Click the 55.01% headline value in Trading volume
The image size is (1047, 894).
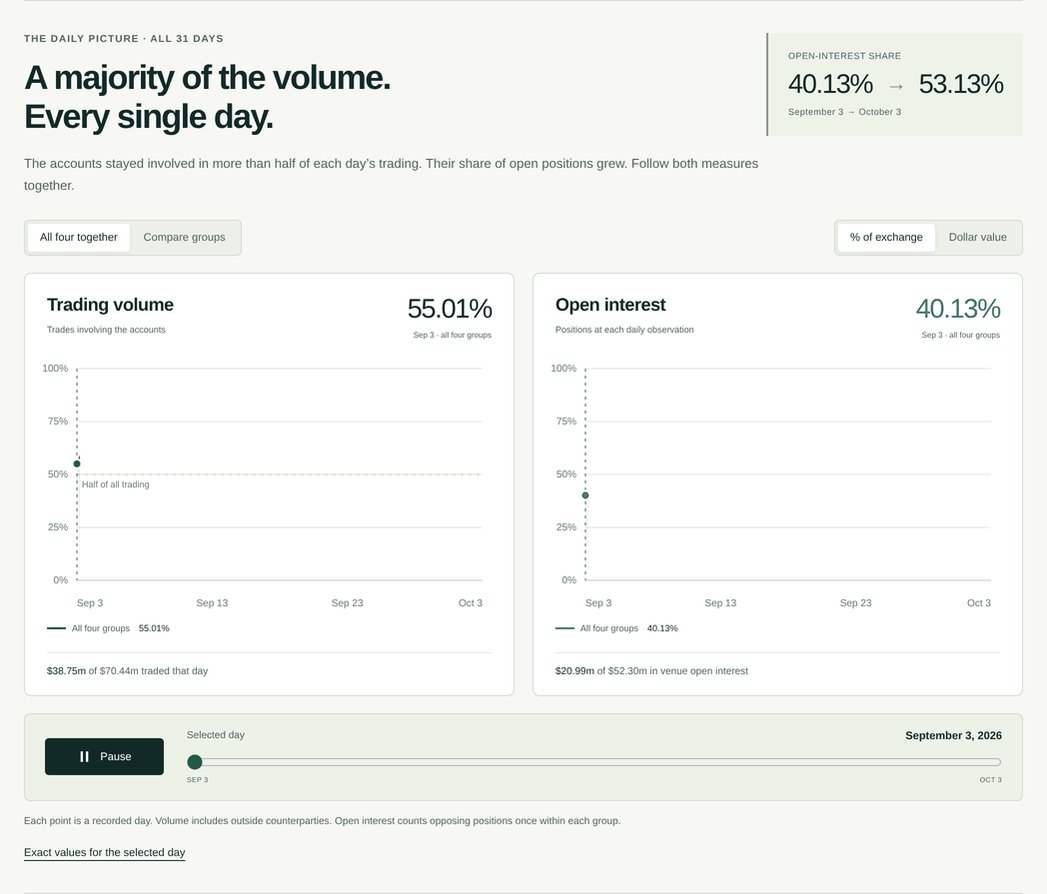tap(449, 308)
